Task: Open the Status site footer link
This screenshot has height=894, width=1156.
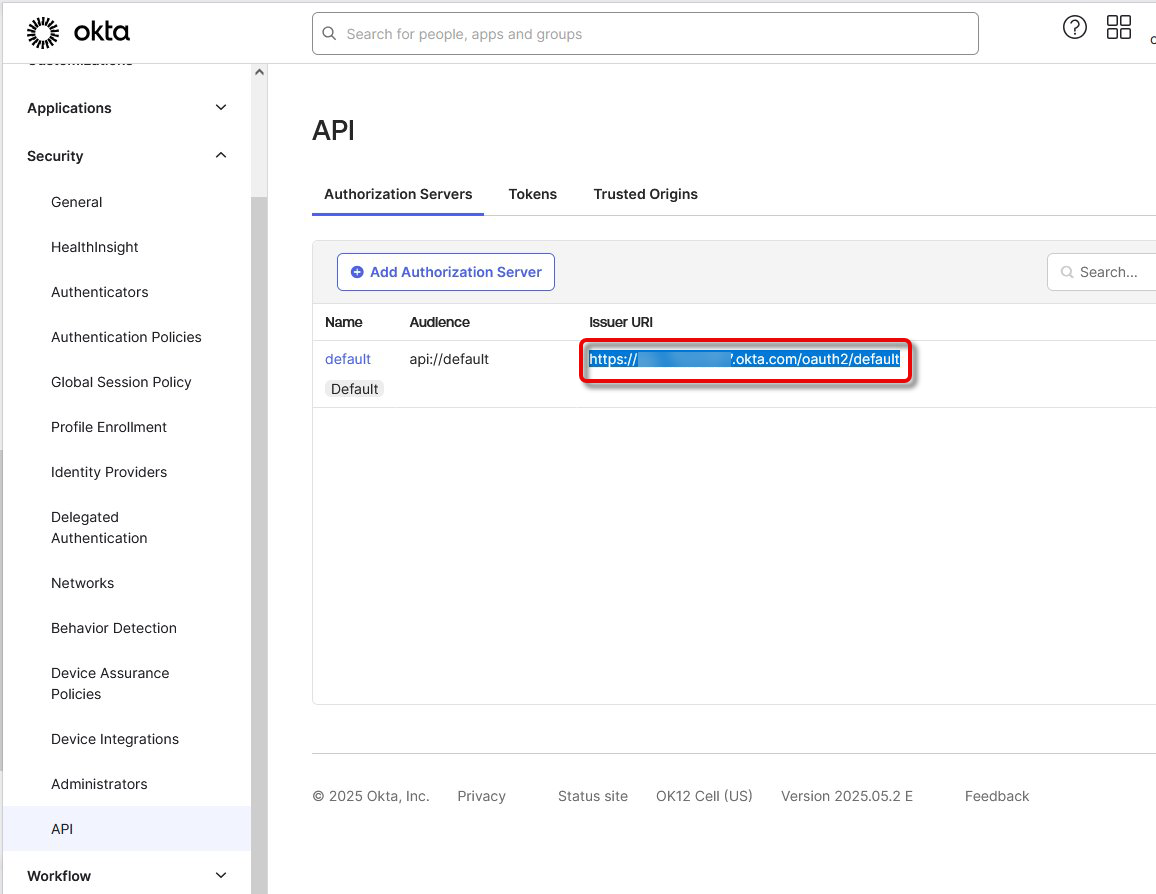Action: [x=592, y=796]
